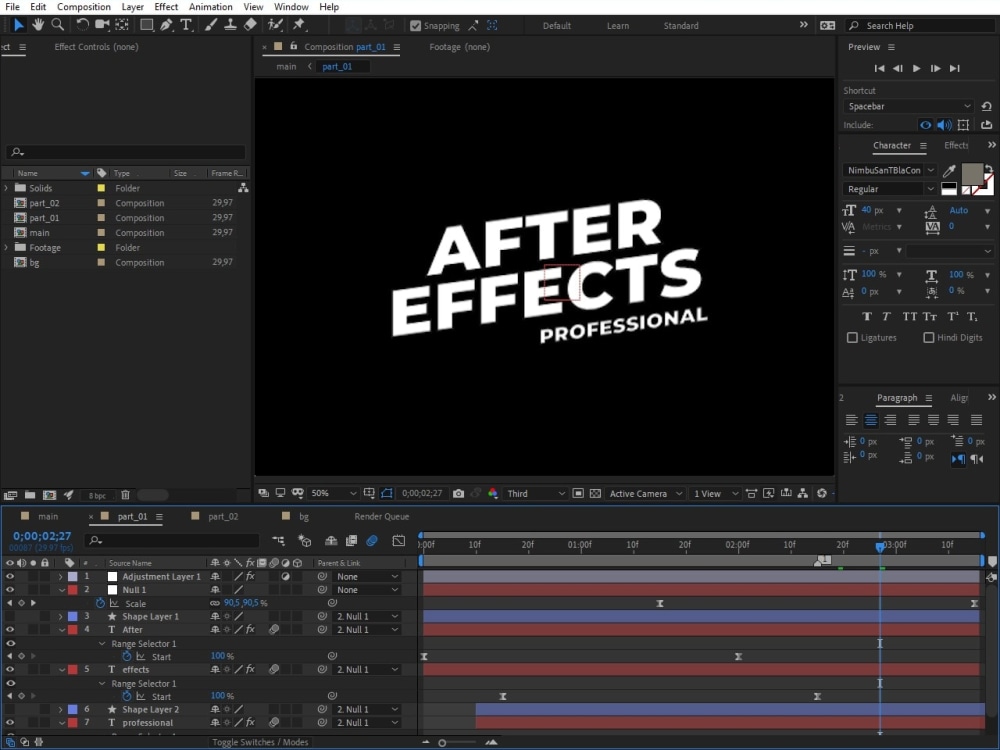
Task: Click the text fill color swatch
Action: click(x=972, y=173)
